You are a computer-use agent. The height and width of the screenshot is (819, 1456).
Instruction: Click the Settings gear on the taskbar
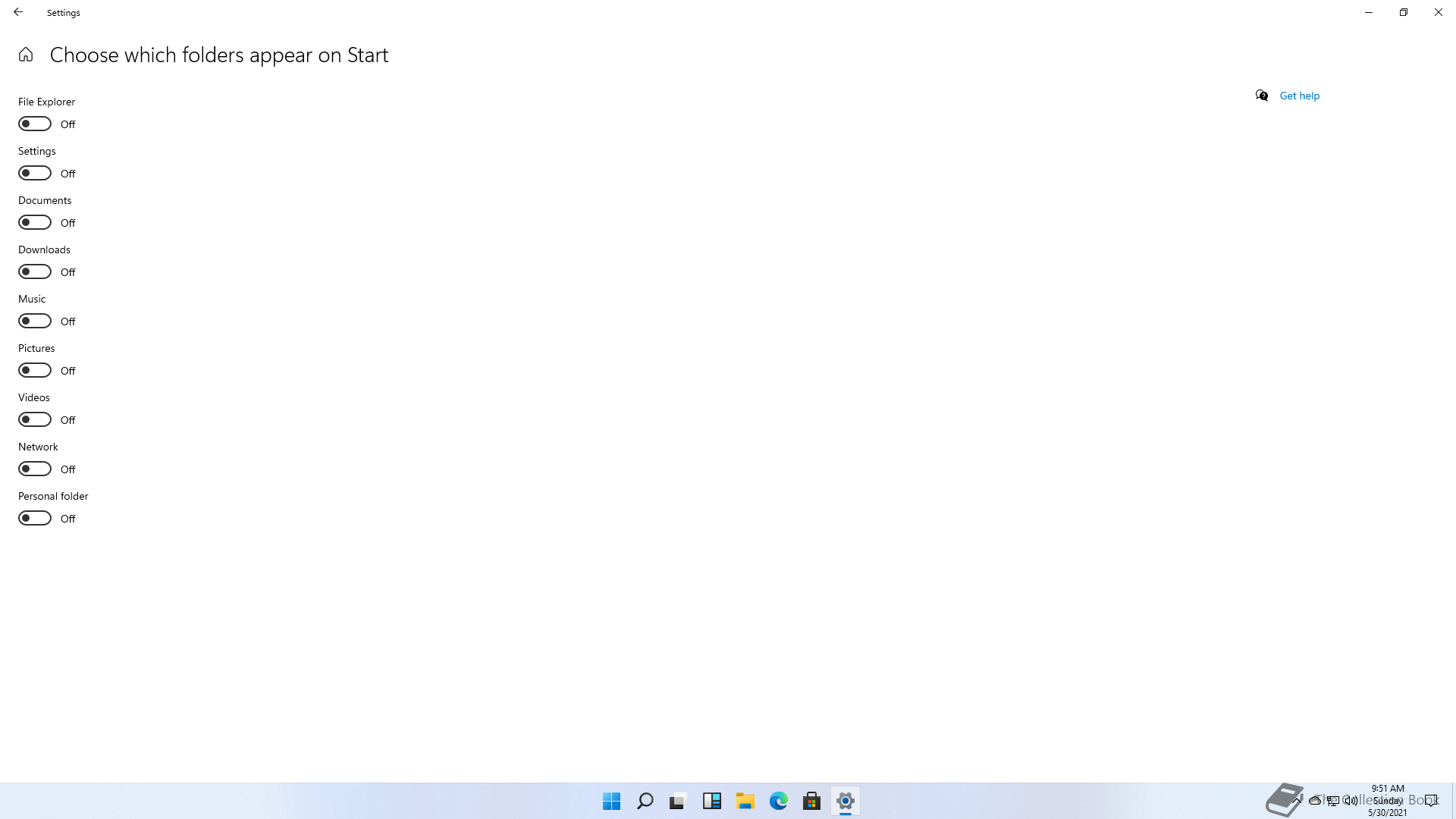[x=846, y=801]
